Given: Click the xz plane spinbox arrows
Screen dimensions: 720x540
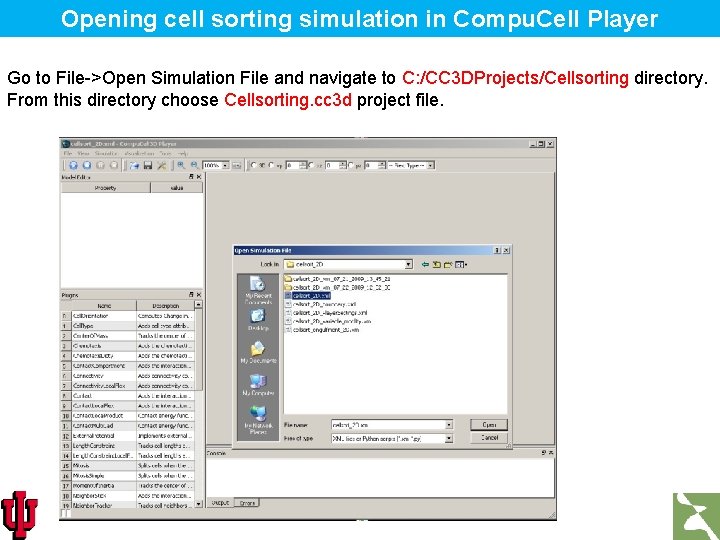Looking at the screenshot, I should click(x=342, y=165).
